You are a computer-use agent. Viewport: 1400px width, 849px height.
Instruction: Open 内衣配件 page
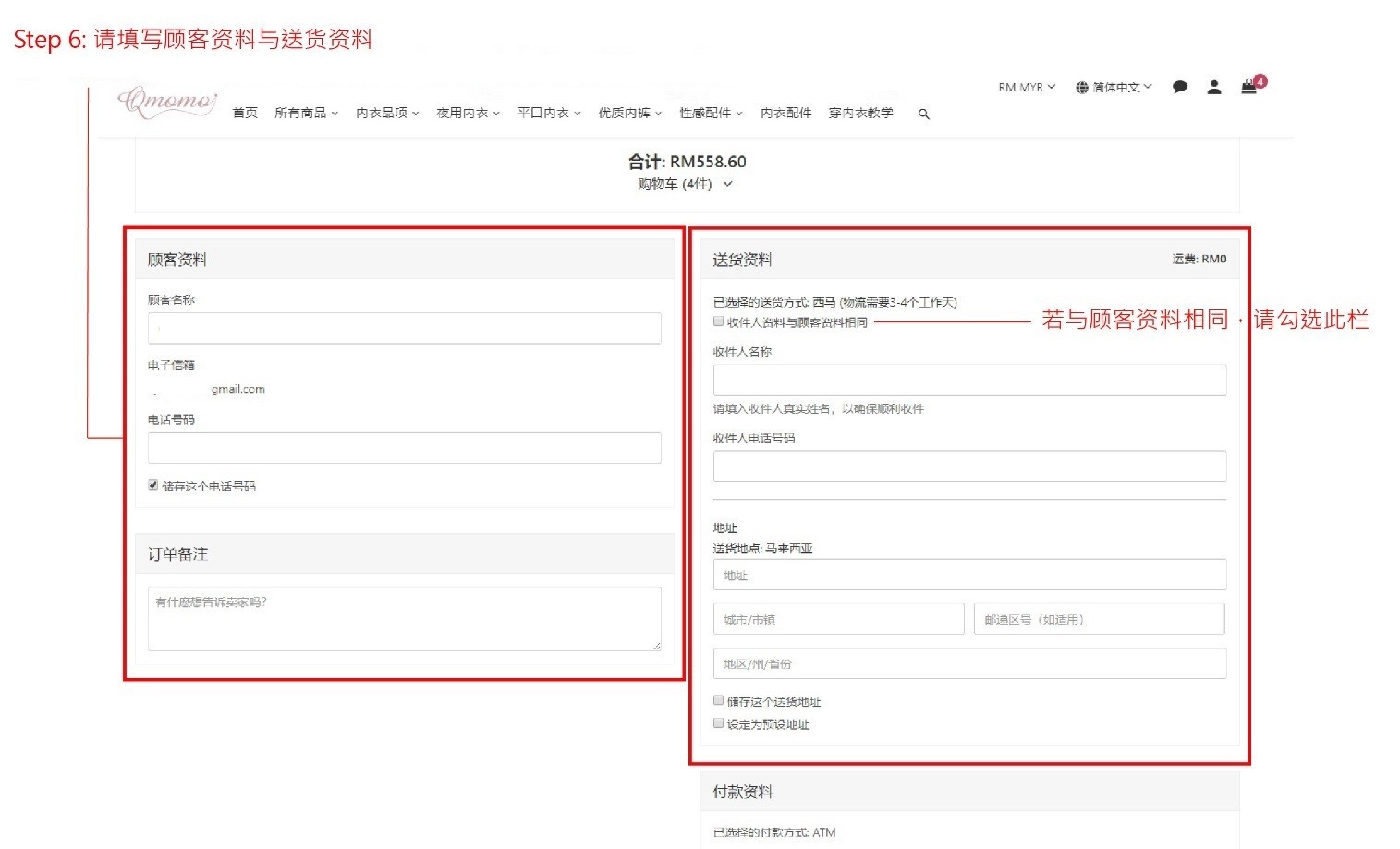pos(785,113)
